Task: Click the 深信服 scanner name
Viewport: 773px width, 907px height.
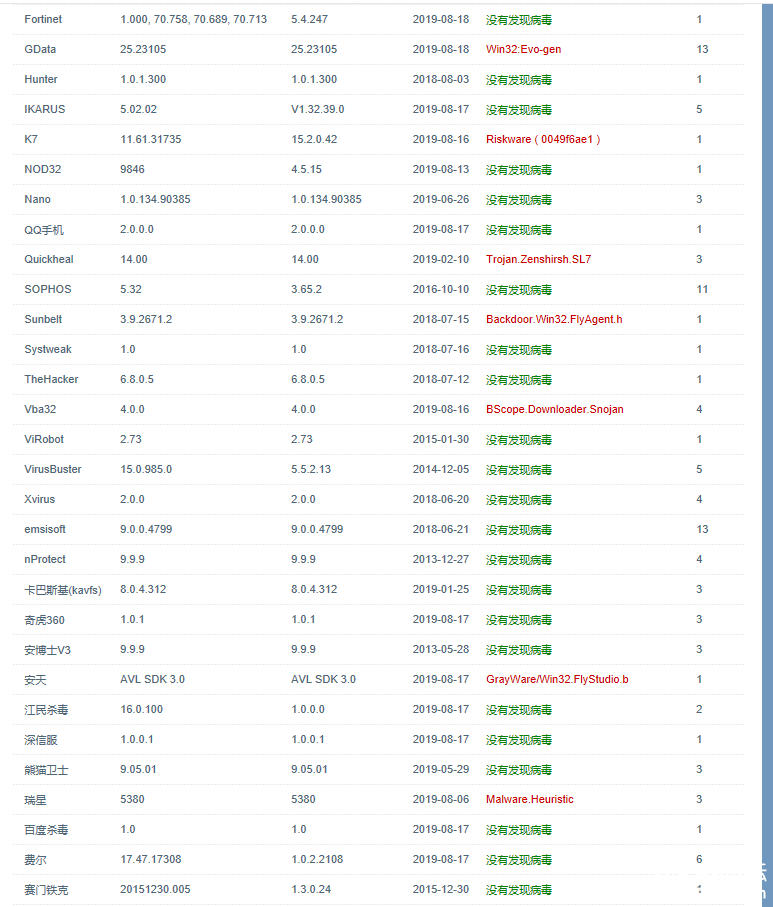Action: tap(41, 740)
